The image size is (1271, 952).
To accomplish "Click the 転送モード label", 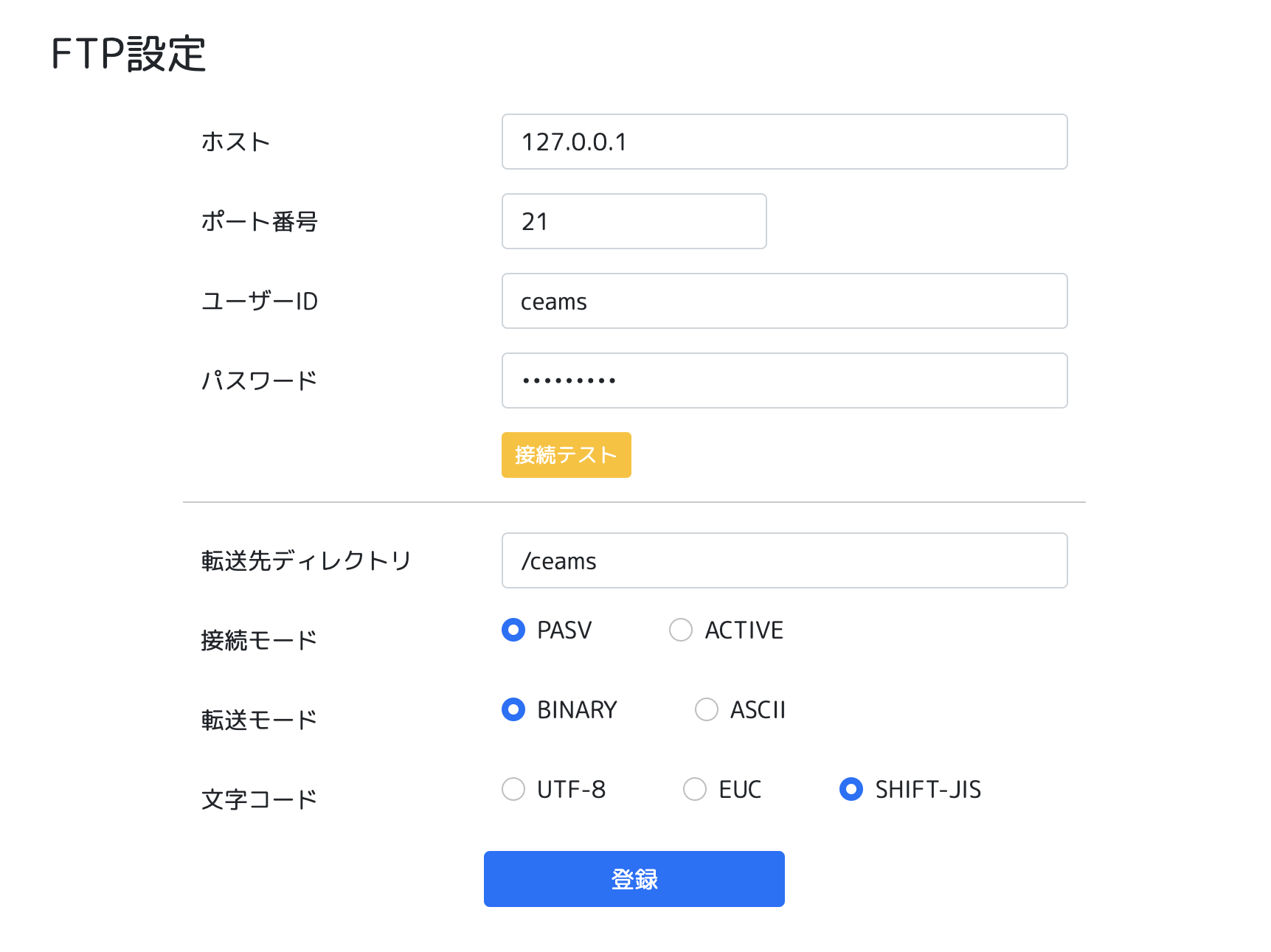I will click(259, 720).
